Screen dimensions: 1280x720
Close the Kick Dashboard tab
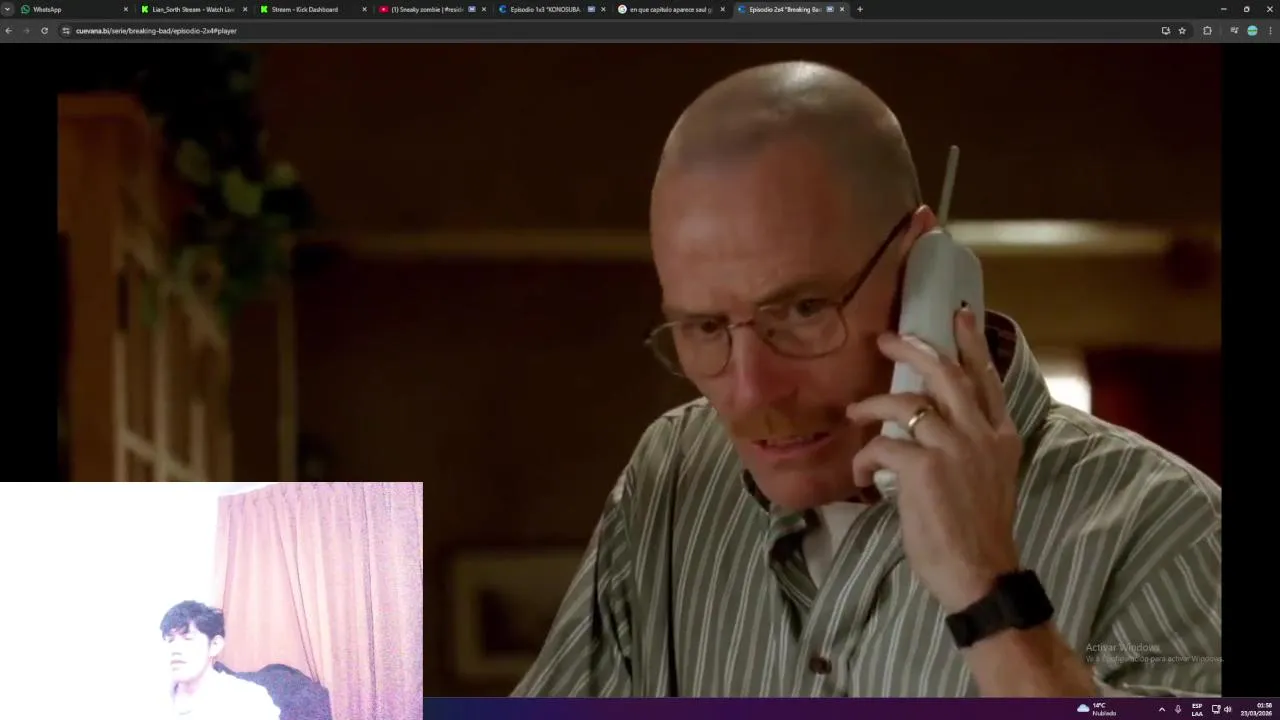coord(364,9)
